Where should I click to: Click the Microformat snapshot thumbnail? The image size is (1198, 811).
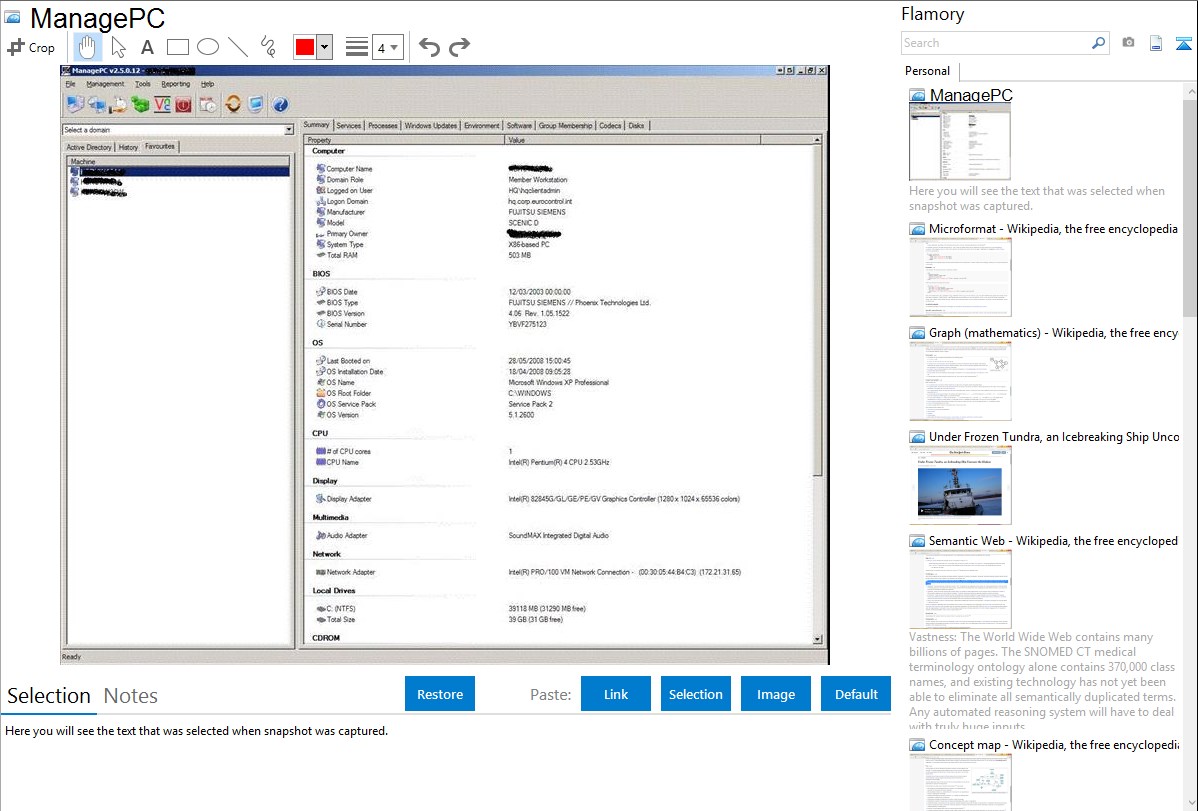coord(960,277)
